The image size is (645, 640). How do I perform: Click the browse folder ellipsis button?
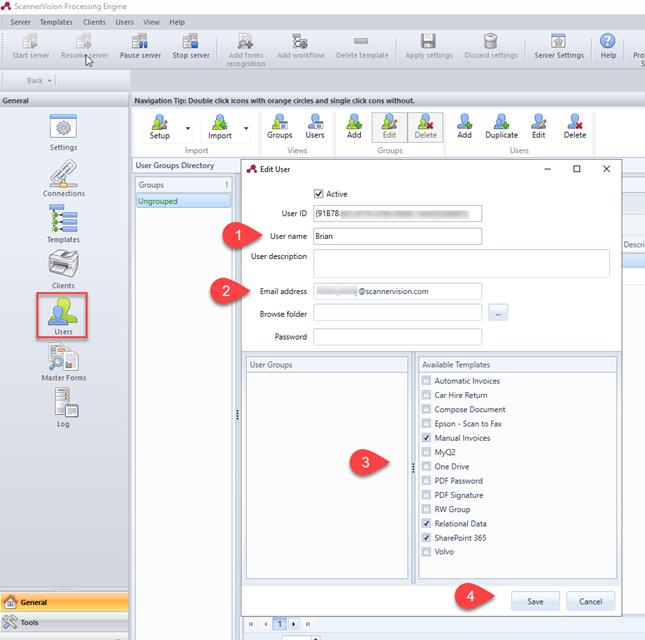pos(499,313)
